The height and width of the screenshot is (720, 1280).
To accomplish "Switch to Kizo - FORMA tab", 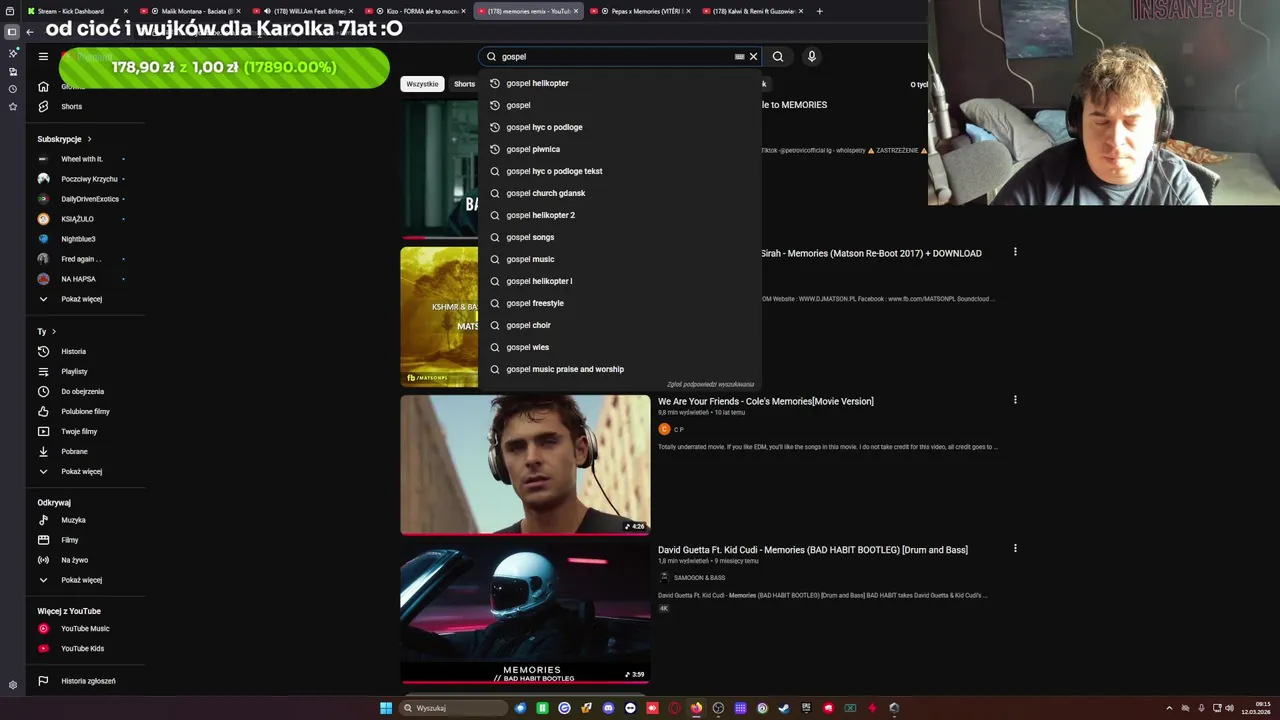I will [x=415, y=11].
